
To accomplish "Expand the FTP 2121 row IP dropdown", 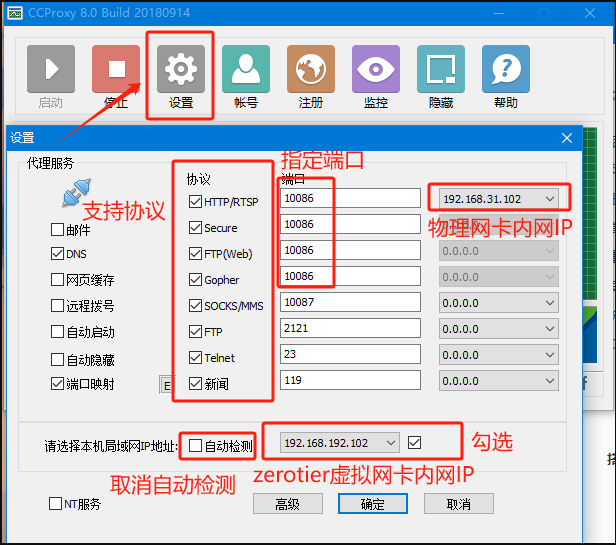I will pyautogui.click(x=499, y=329).
